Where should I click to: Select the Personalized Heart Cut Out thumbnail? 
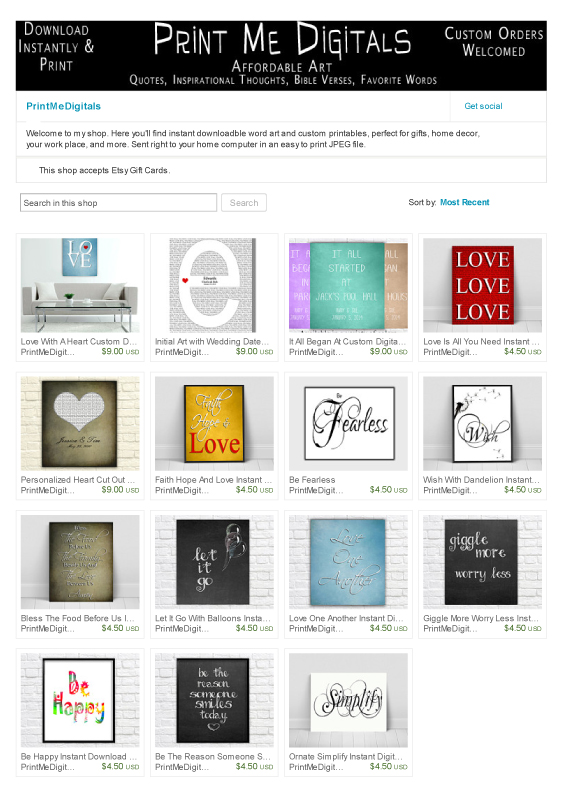80,424
